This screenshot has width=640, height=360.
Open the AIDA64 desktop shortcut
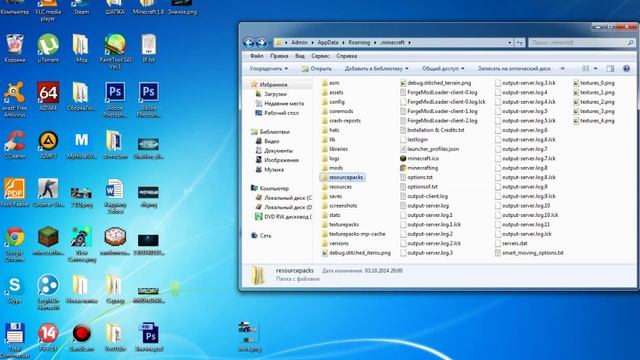pos(48,96)
